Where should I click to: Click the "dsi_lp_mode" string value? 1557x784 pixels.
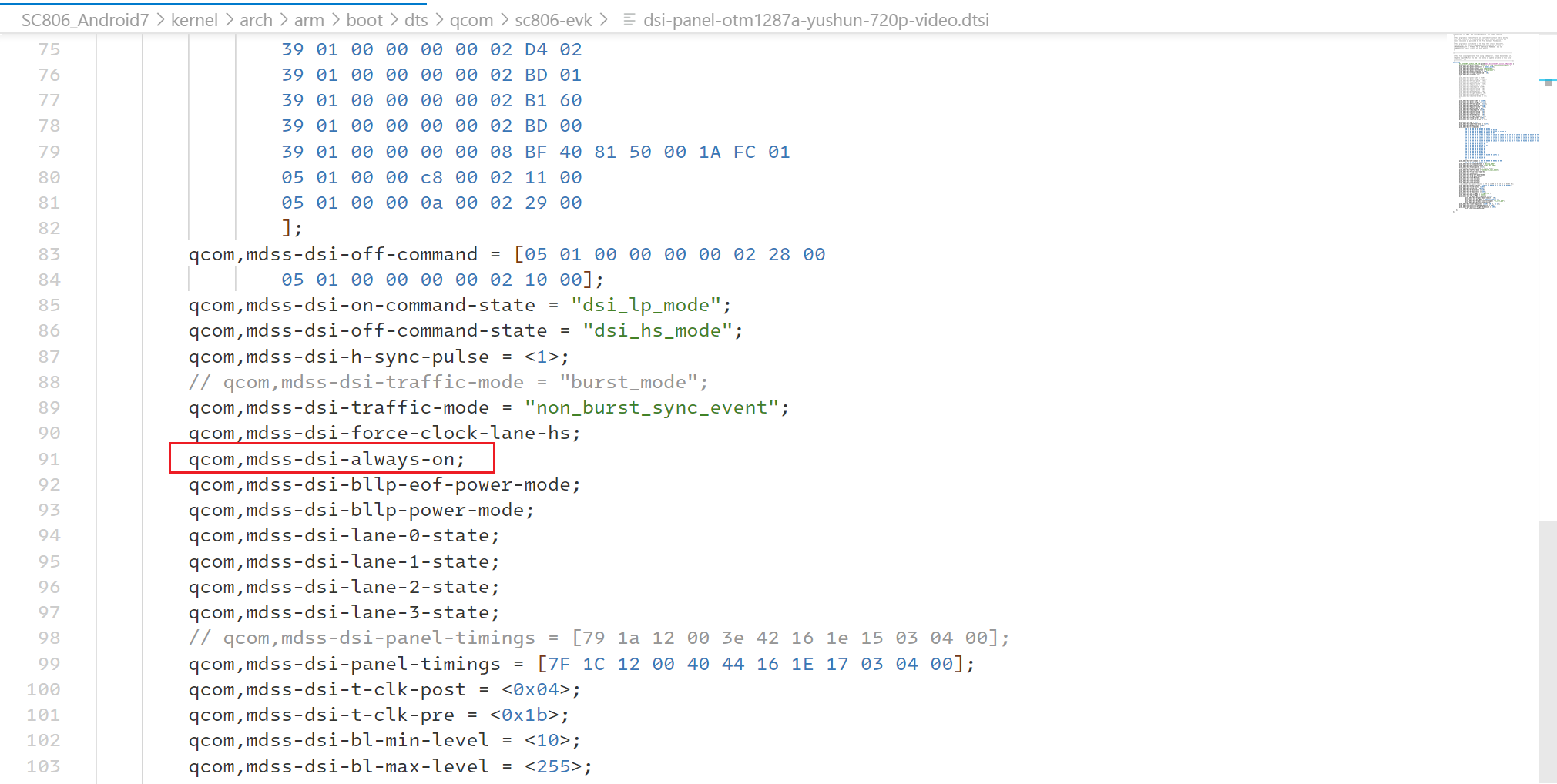point(646,305)
